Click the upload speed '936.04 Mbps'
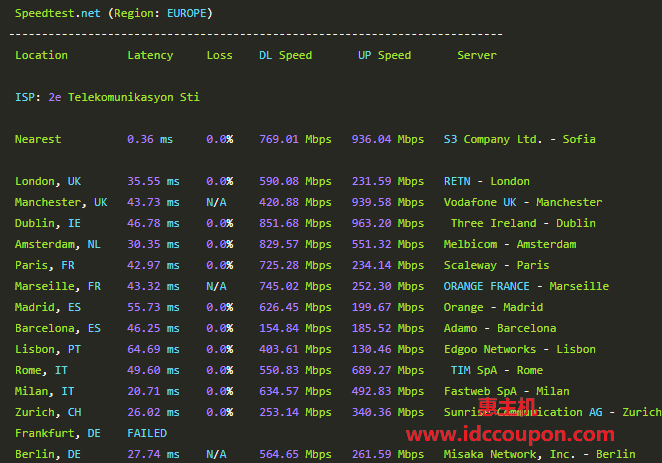This screenshot has width=662, height=463. pyautogui.click(x=388, y=139)
